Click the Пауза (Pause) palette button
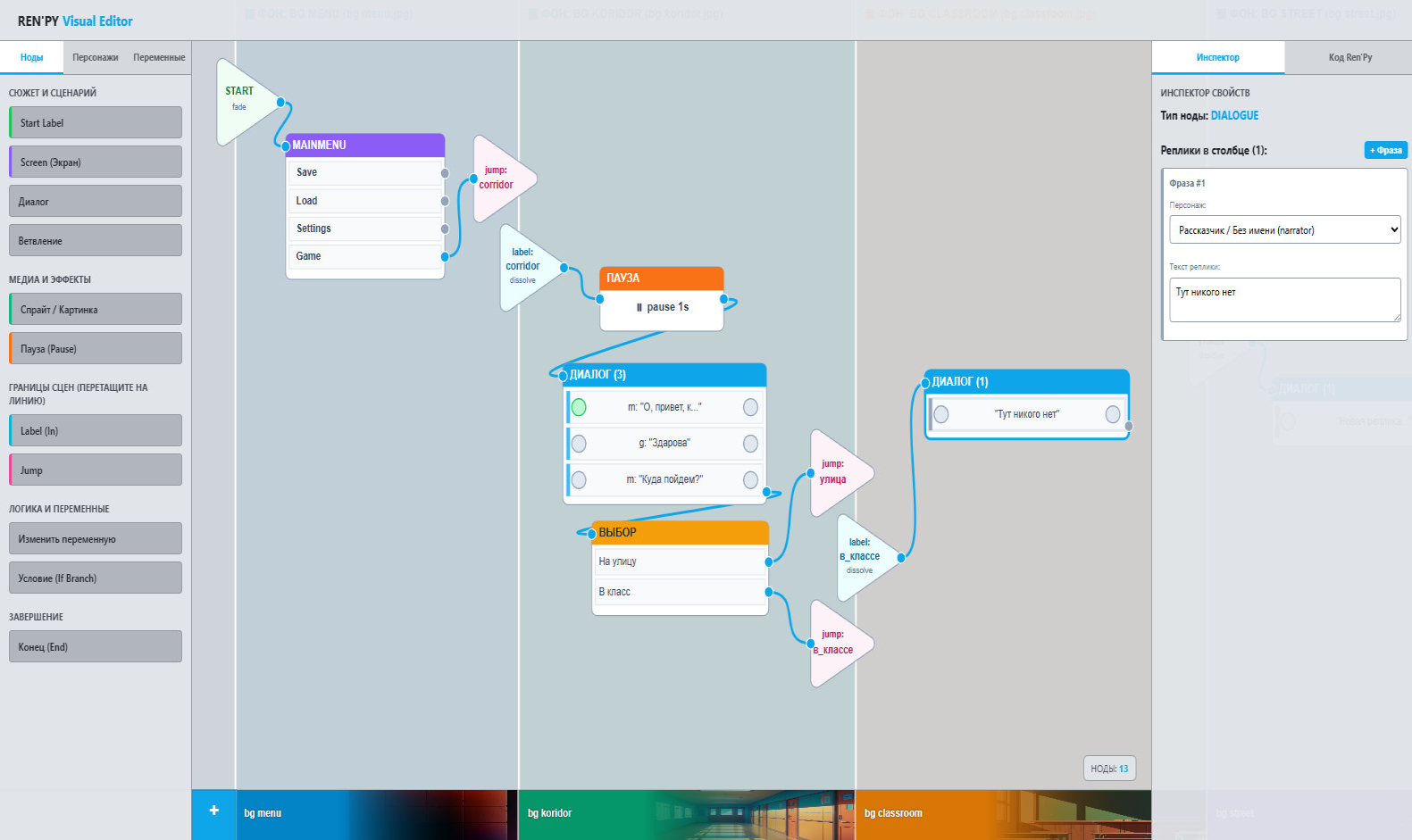This screenshot has height=840, width=1412. point(96,348)
